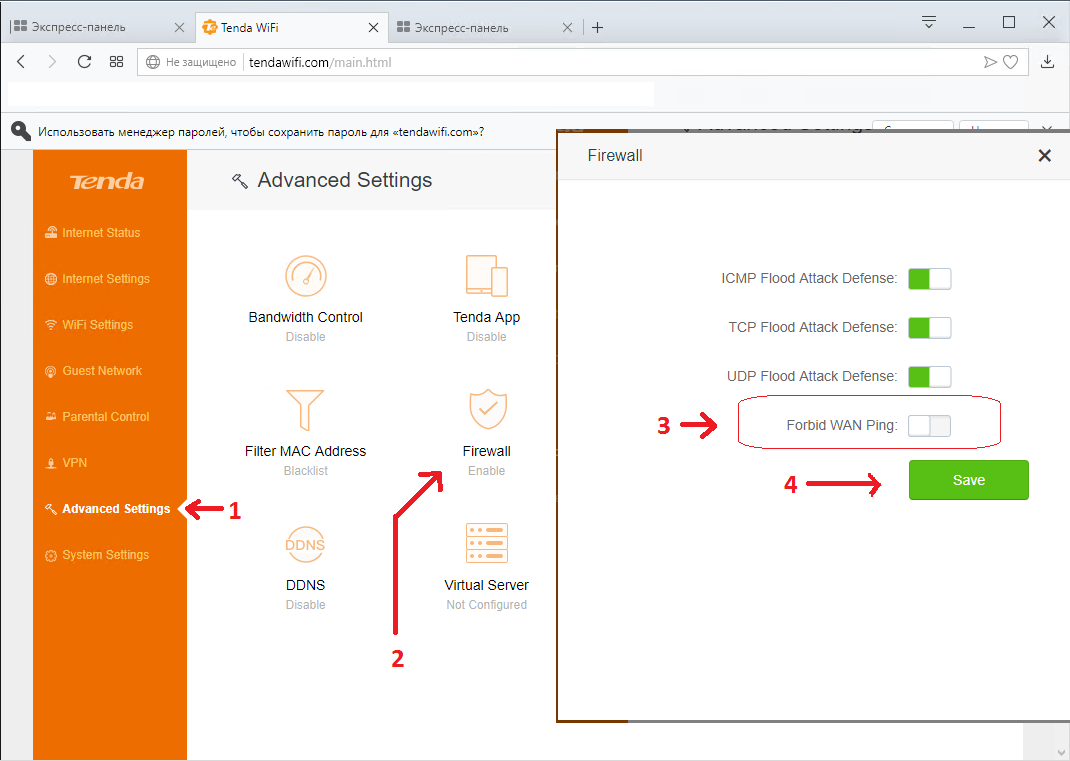
Task: Open Guest Network in sidebar
Action: click(x=93, y=371)
